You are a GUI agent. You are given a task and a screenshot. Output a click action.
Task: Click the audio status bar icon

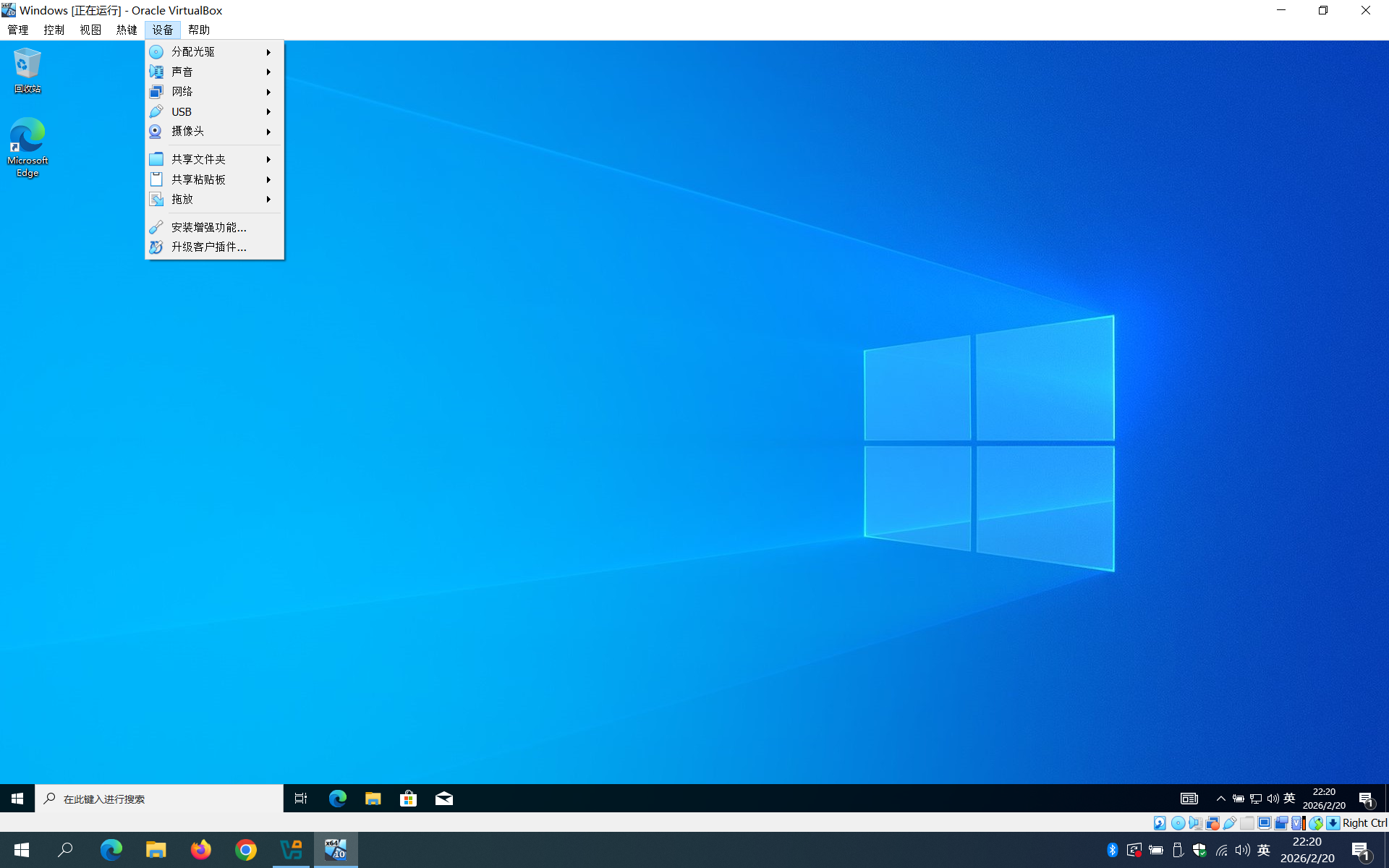tap(1196, 823)
